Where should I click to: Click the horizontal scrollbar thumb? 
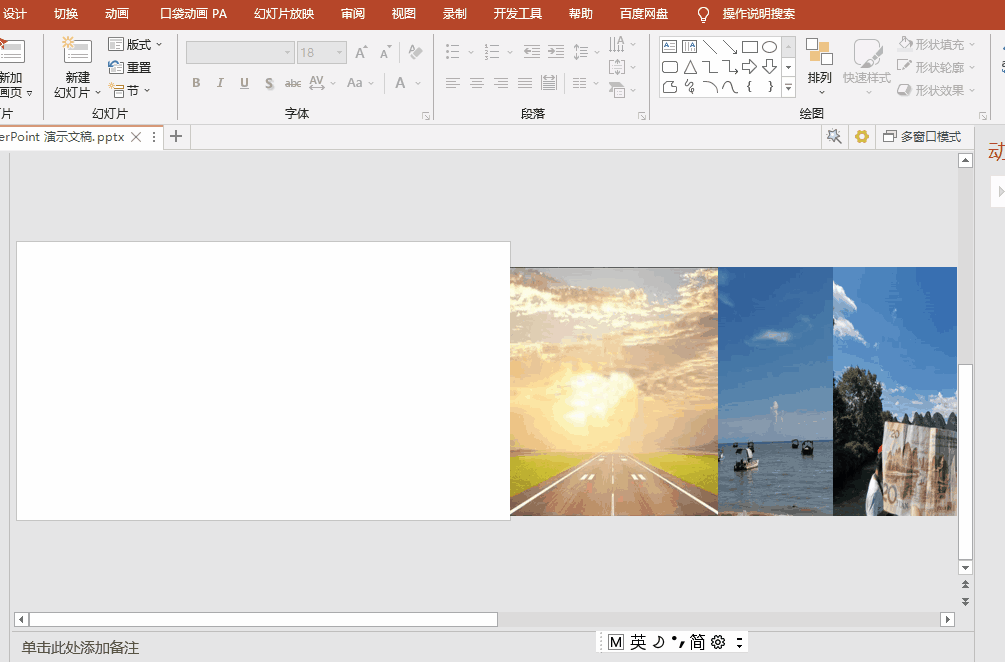(263, 619)
